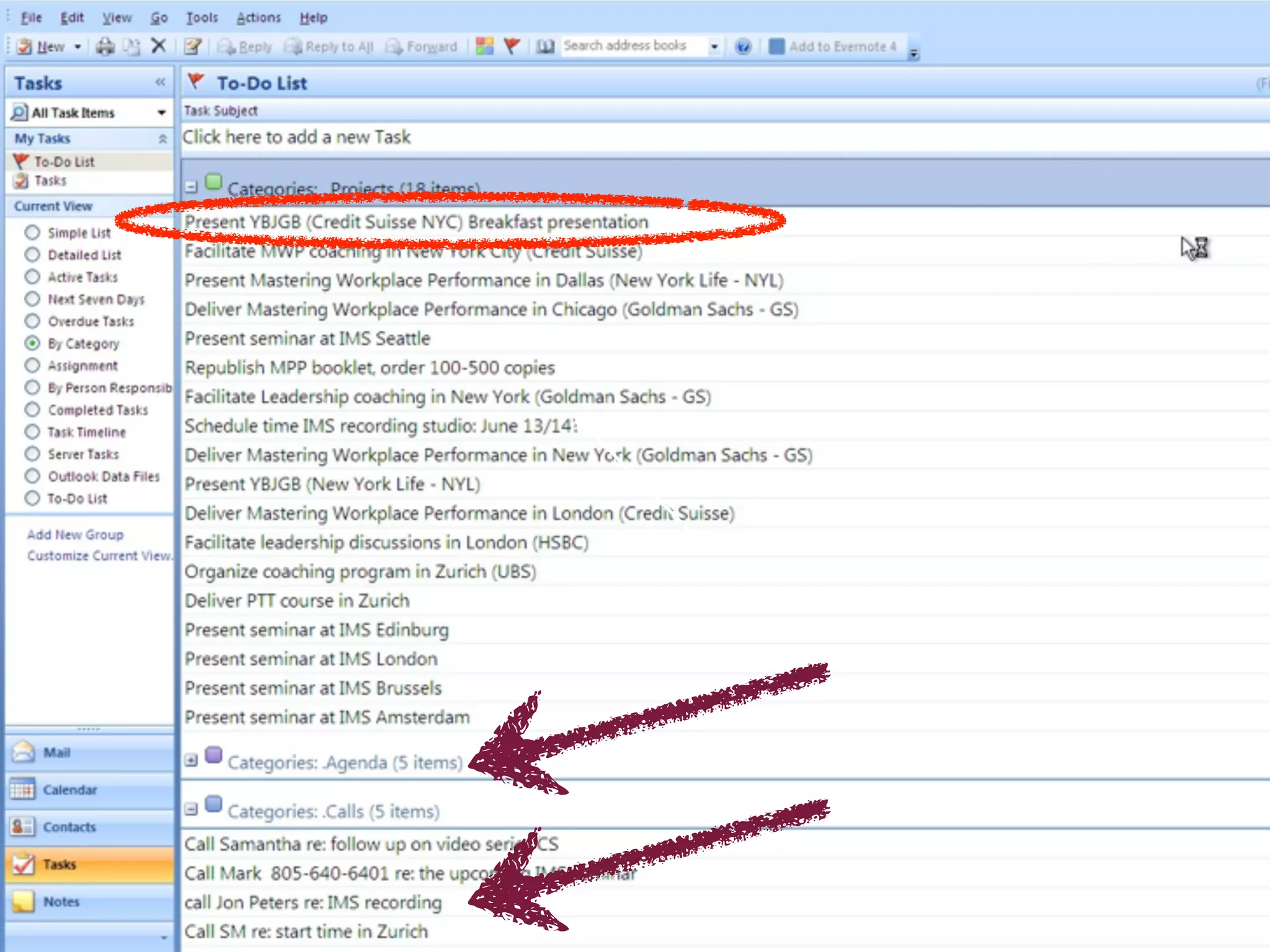Open the Tools menu
The image size is (1270, 952).
202,17
